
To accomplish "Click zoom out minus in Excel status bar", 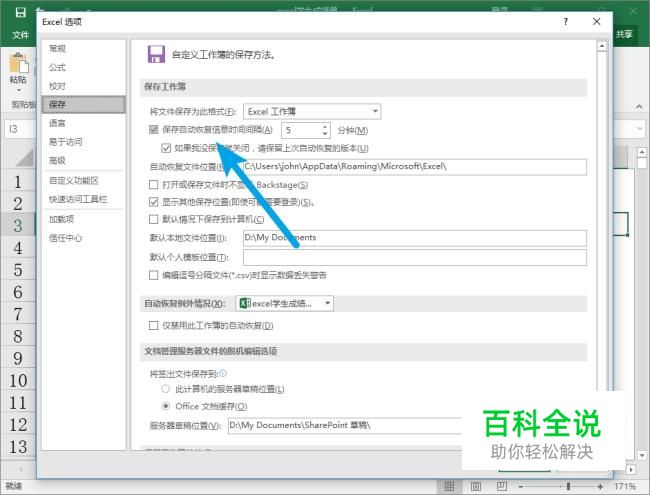I will [521, 486].
